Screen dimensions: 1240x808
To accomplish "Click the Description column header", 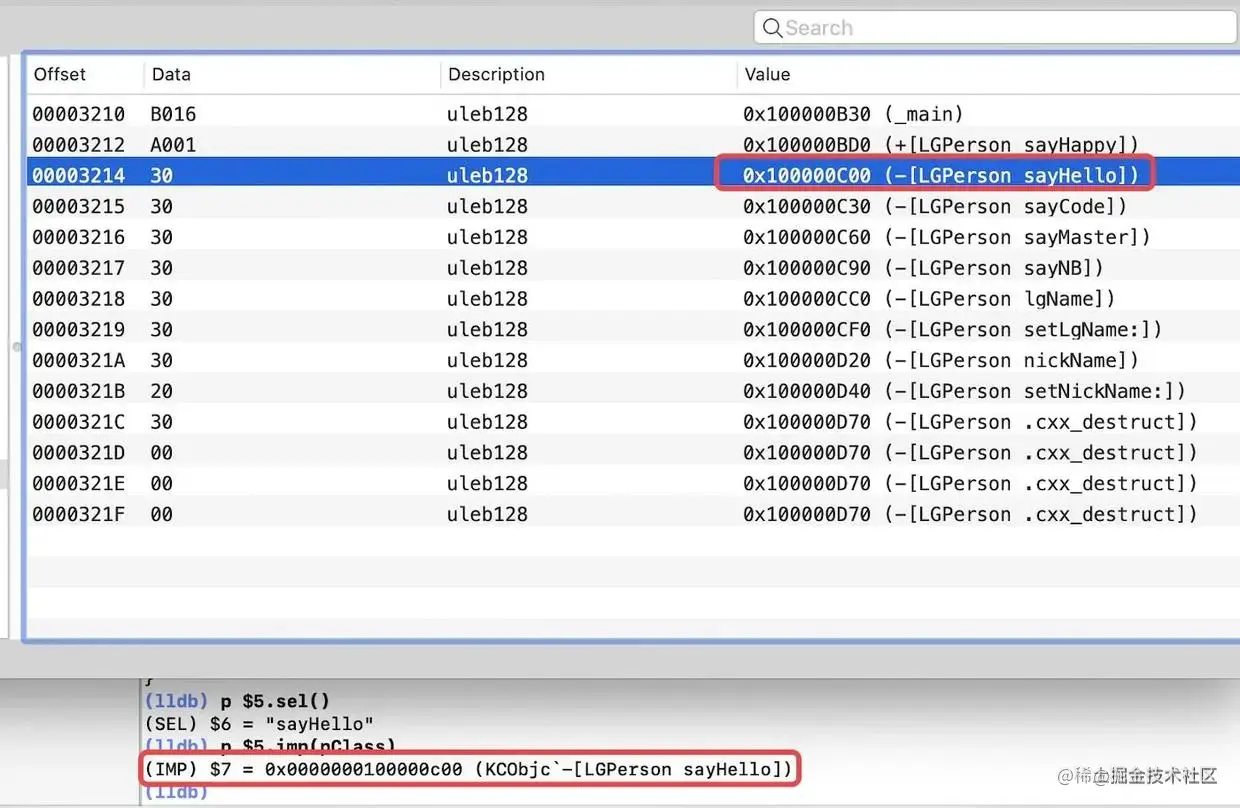I will click(496, 74).
